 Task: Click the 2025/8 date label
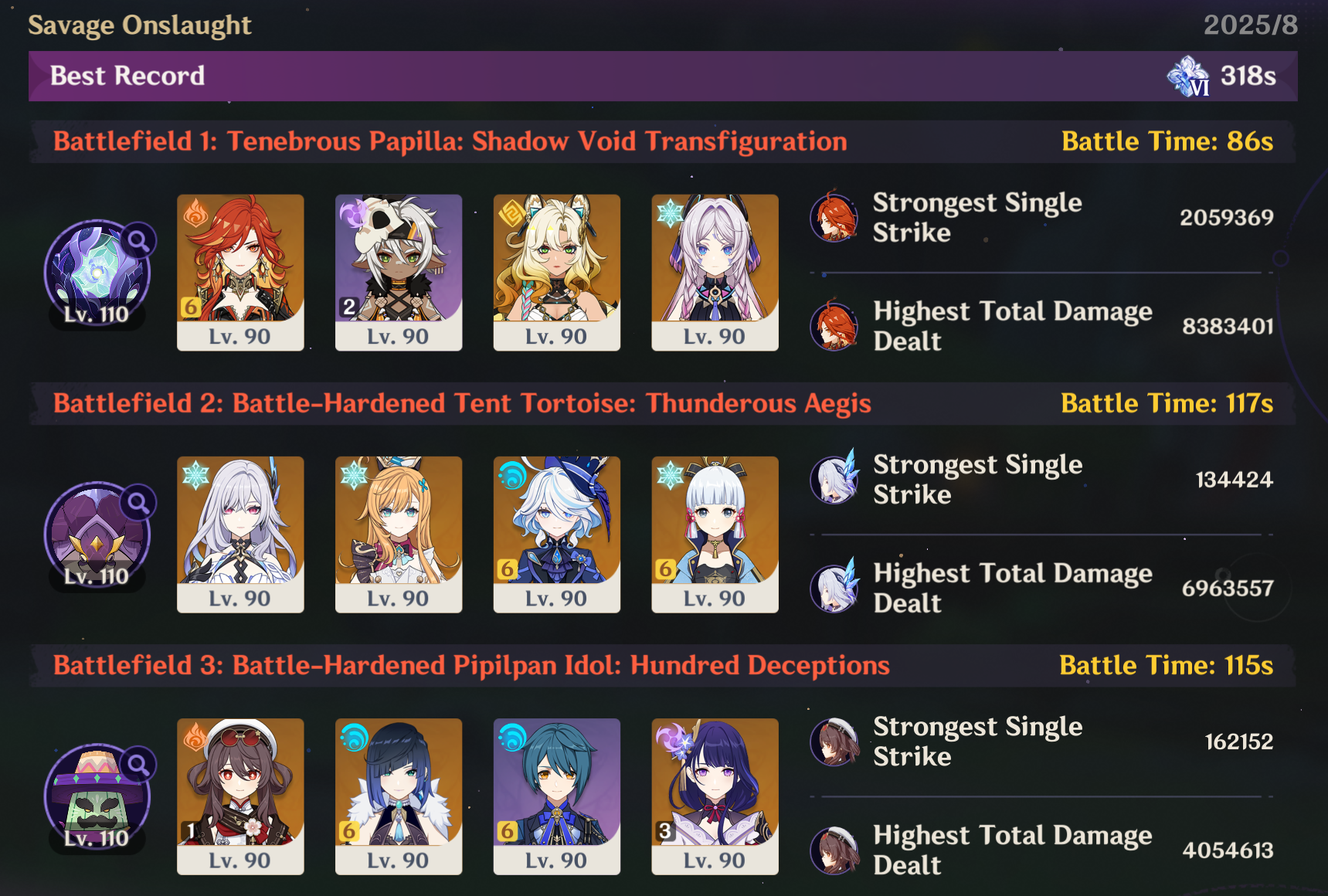(x=1251, y=25)
